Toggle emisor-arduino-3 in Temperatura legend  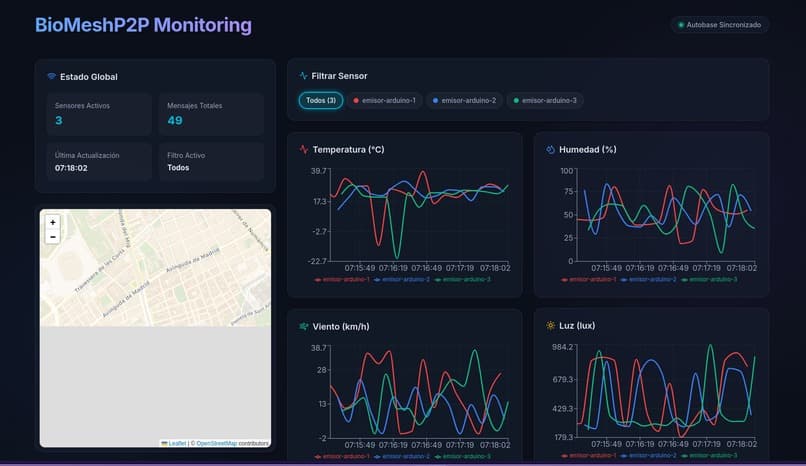coord(463,279)
